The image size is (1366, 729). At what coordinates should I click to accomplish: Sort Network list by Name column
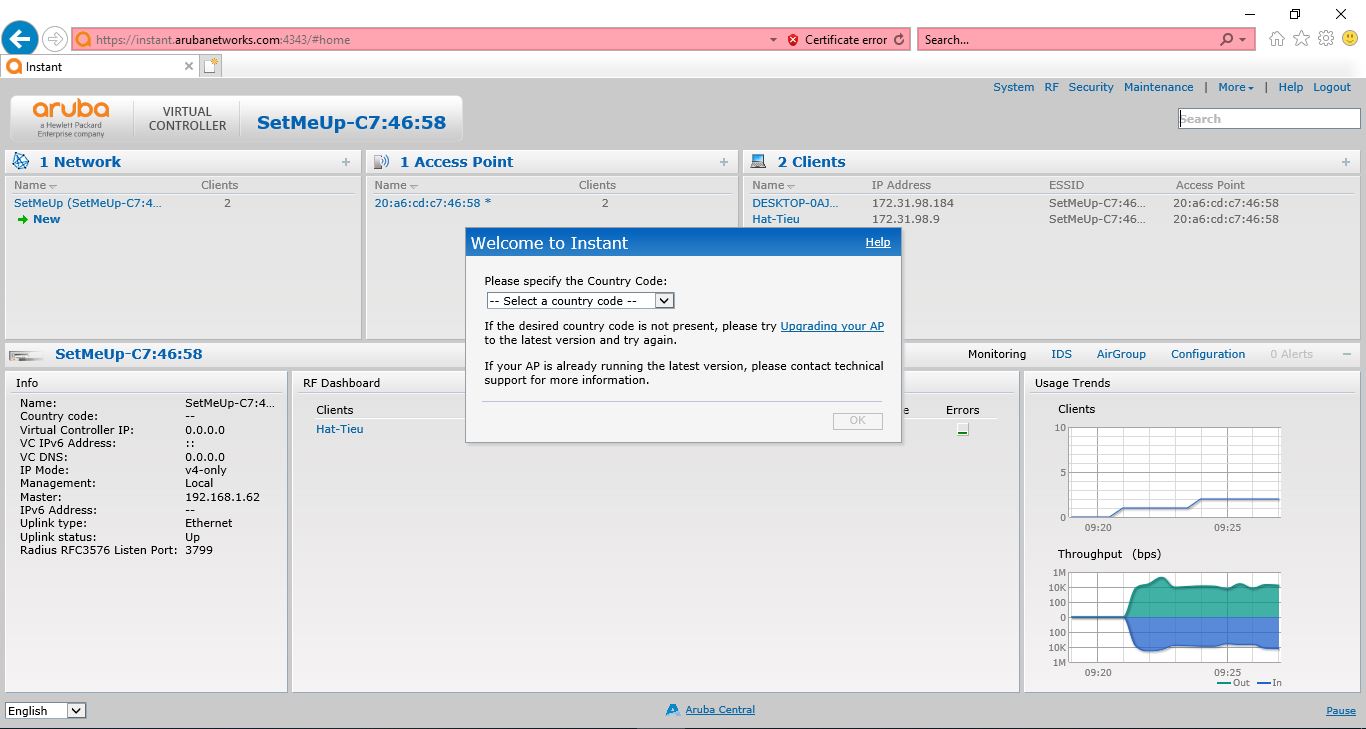coord(35,185)
